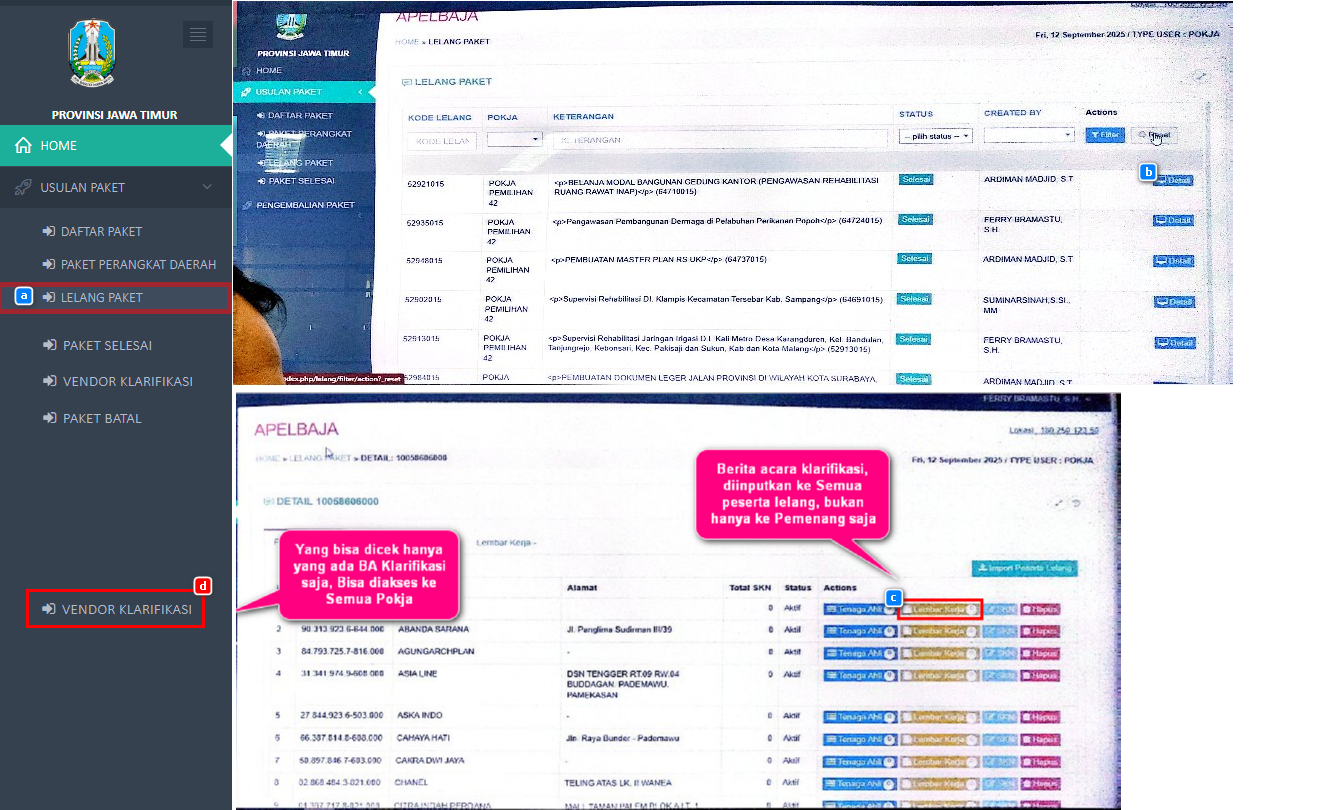Click Hapus for ASKA INDO
This screenshot has height=810, width=1335.
click(x=1039, y=717)
